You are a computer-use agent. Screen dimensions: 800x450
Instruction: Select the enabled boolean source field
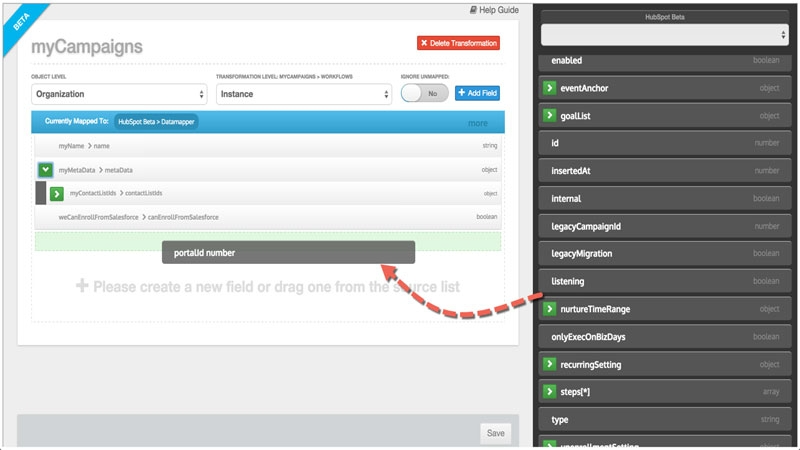(x=664, y=61)
